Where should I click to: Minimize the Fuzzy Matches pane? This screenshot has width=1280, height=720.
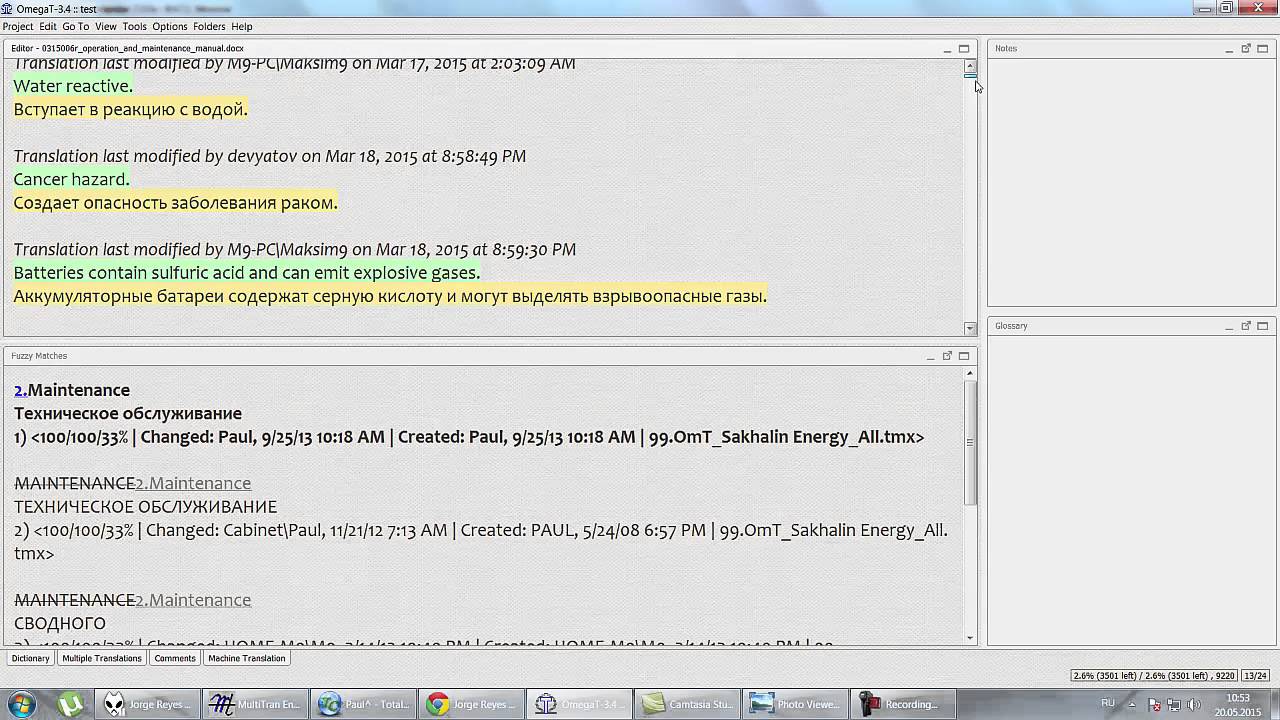click(930, 356)
